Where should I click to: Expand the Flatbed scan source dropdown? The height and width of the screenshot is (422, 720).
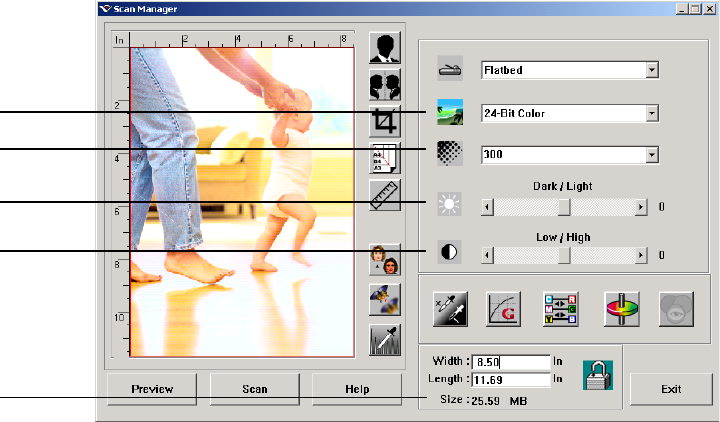coord(651,71)
